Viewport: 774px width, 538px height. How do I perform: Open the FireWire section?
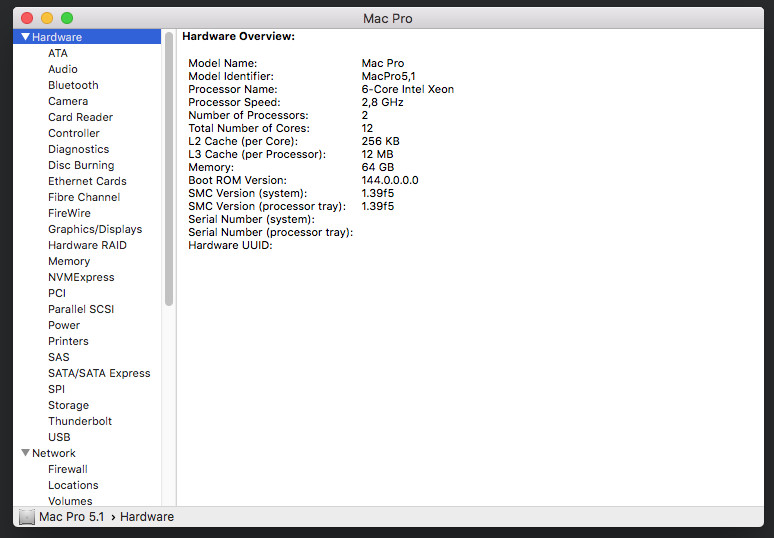pyautogui.click(x=69, y=213)
